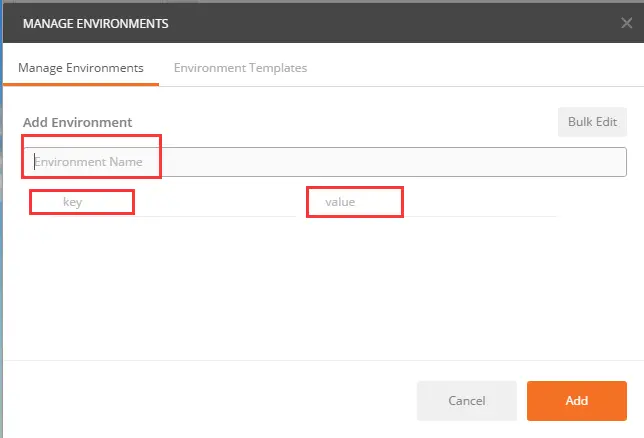
Task: Discard changes by clicking Cancel
Action: coord(466,400)
